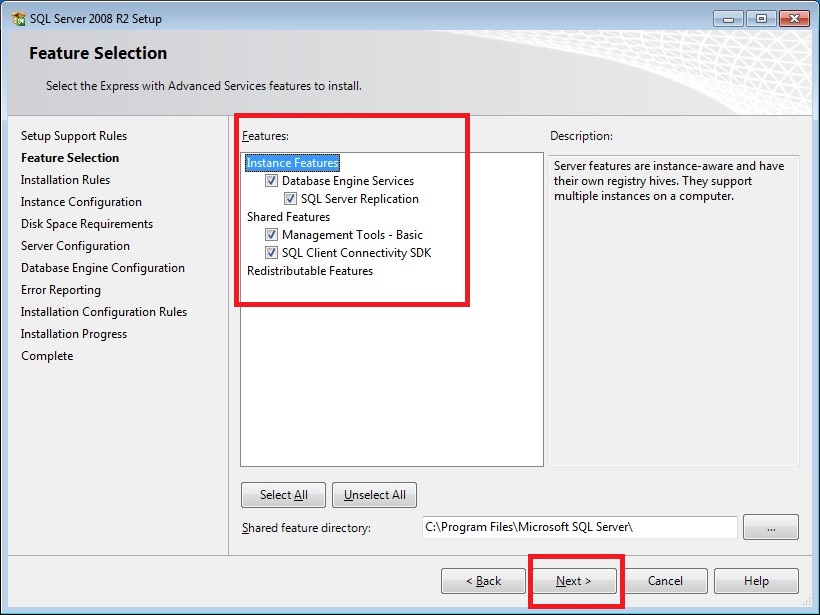Toggle SQL Server Replication checkbox
Image resolution: width=820 pixels, height=615 pixels.
pos(290,199)
